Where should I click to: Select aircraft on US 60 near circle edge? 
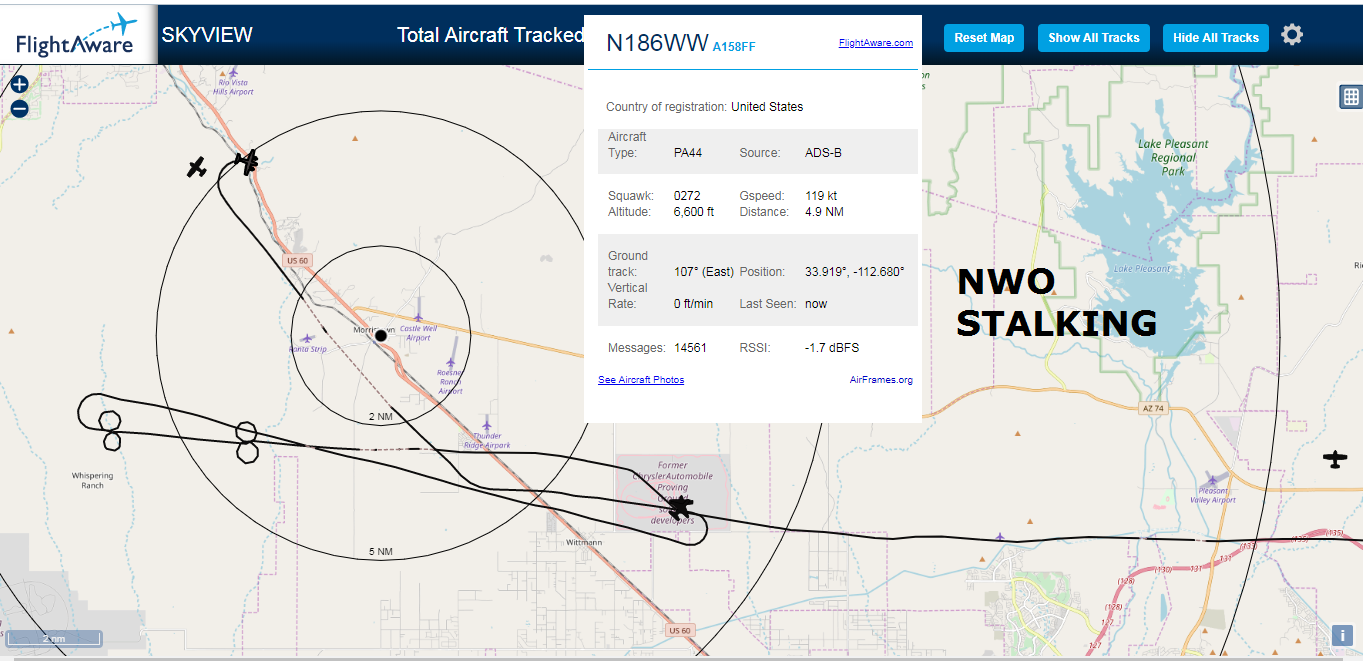point(247,160)
